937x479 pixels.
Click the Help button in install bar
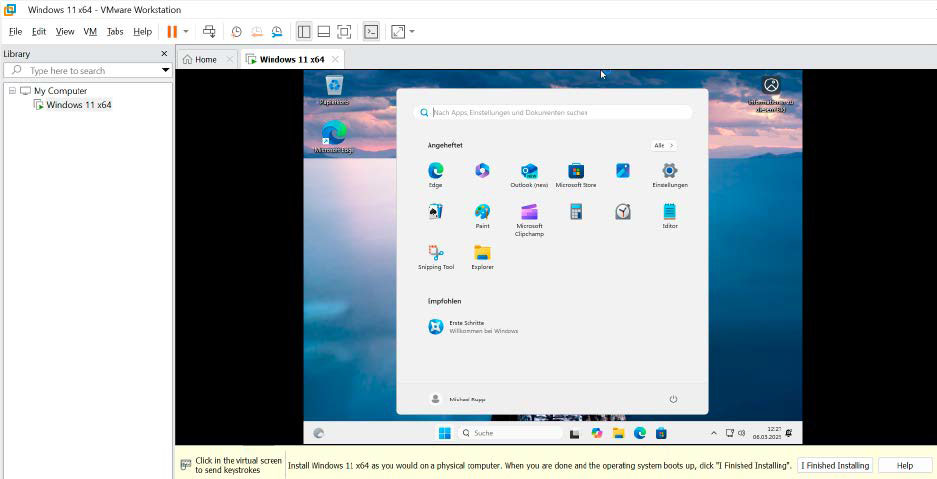pos(905,466)
